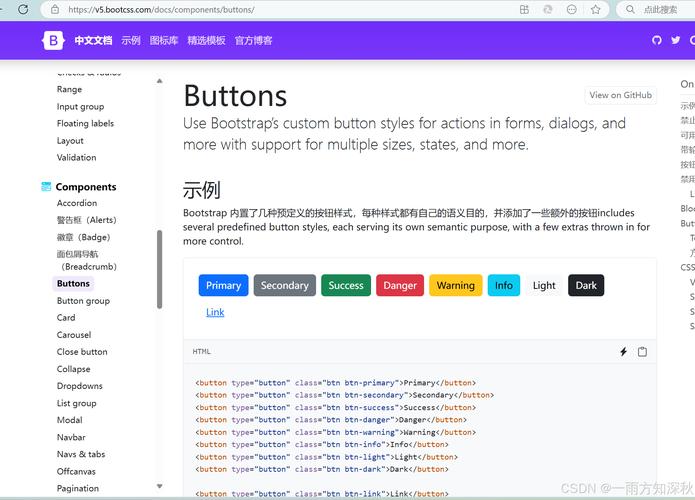
Task: Open Button group in the sidebar
Action: pyautogui.click(x=83, y=301)
